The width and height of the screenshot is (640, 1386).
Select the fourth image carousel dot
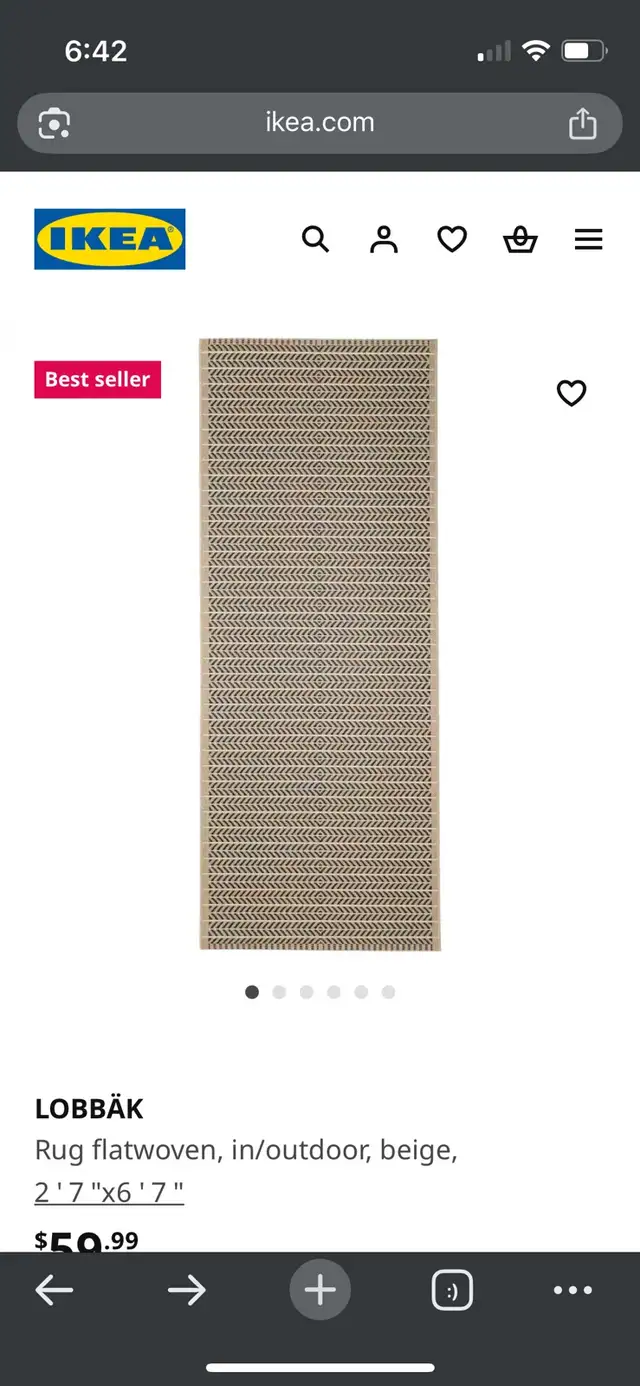click(334, 992)
